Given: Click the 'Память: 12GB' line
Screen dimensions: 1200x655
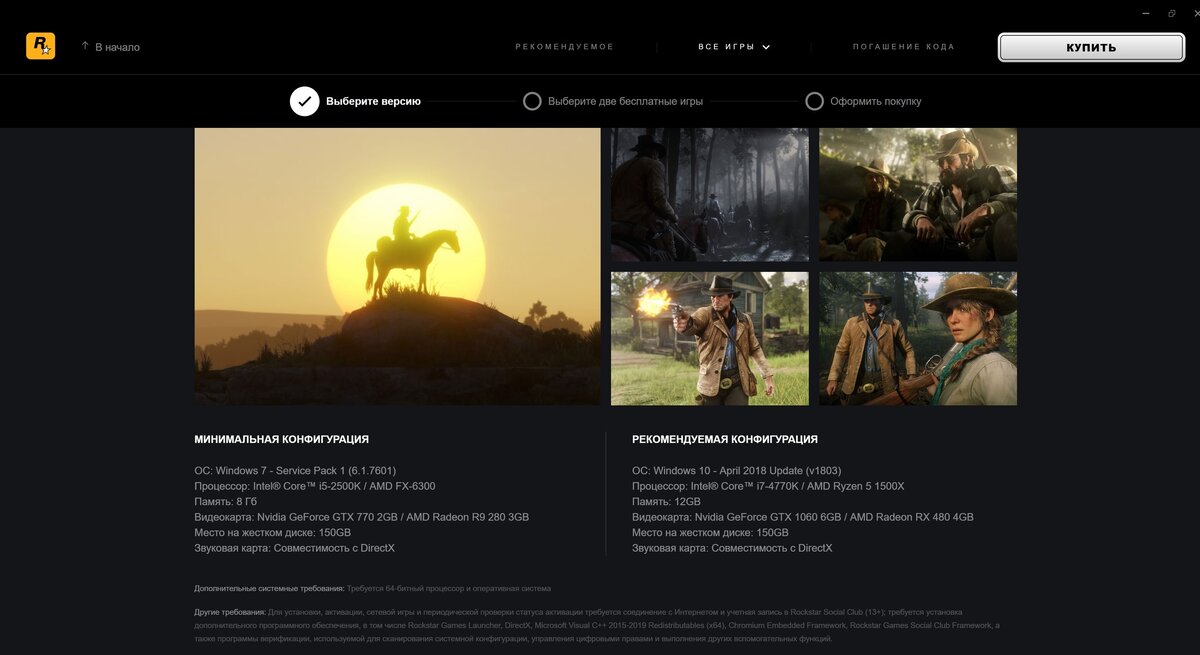Looking at the screenshot, I should click(x=666, y=502).
